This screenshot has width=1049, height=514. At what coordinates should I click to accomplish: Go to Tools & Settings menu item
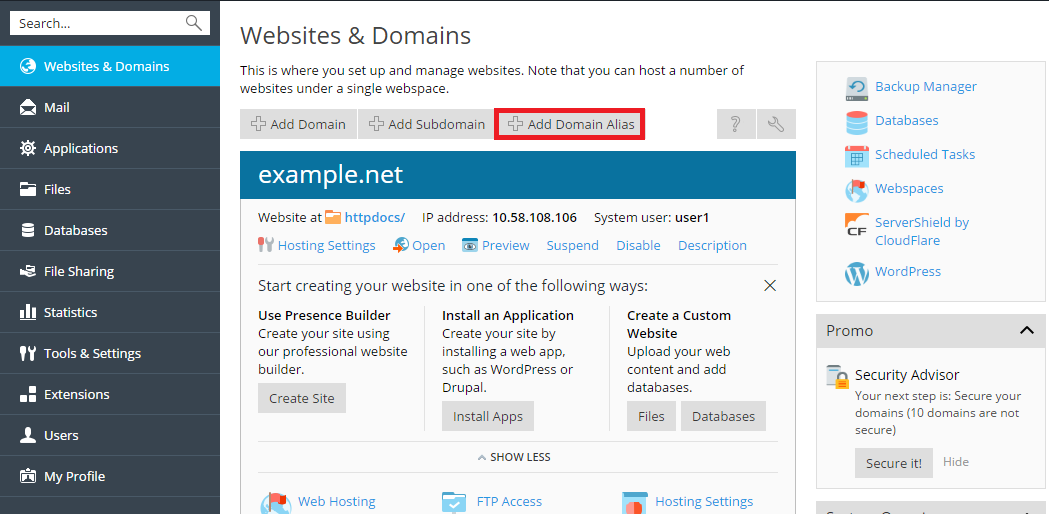click(92, 354)
